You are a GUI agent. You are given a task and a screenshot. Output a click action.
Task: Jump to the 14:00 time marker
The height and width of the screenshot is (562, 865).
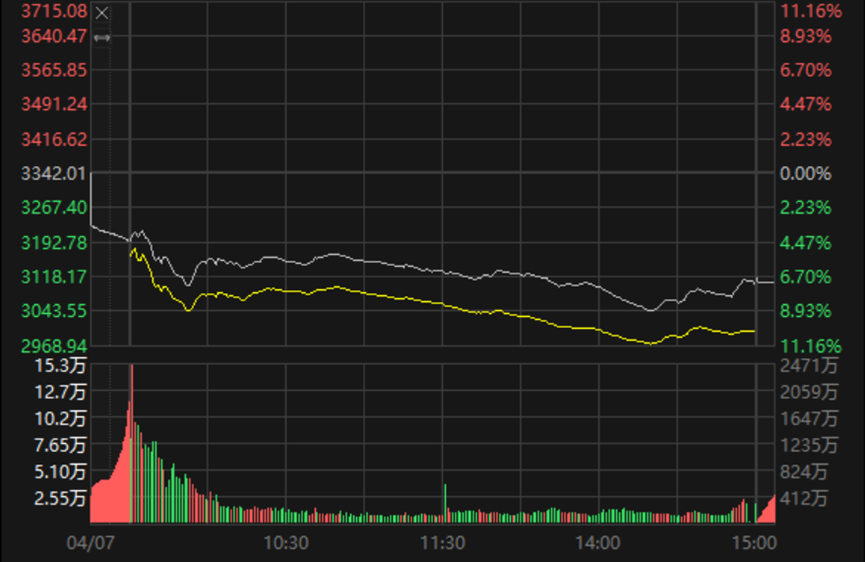point(598,541)
